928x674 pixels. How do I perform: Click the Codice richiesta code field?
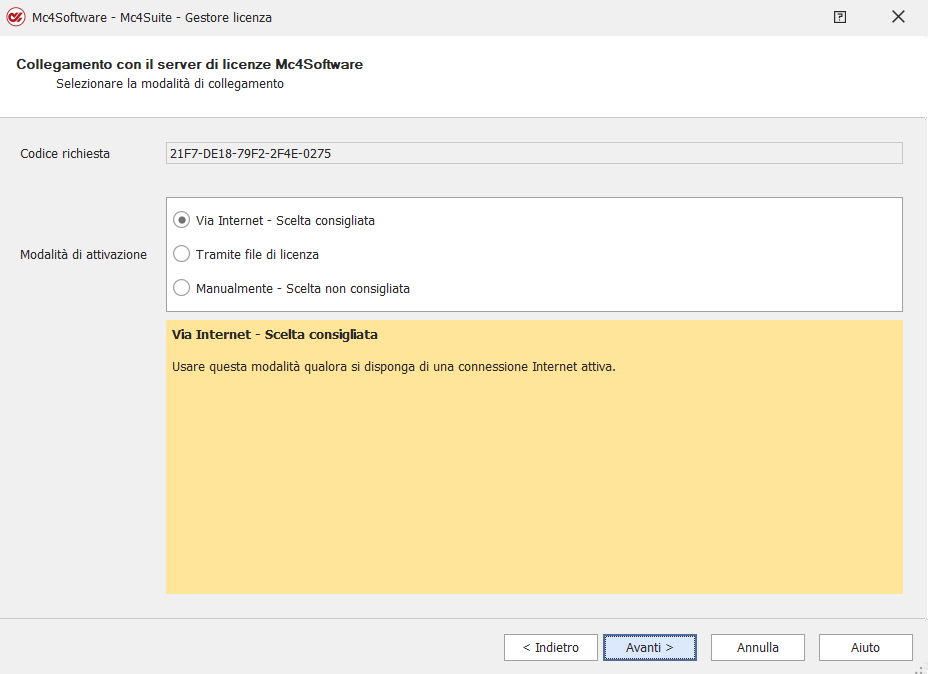(x=533, y=153)
